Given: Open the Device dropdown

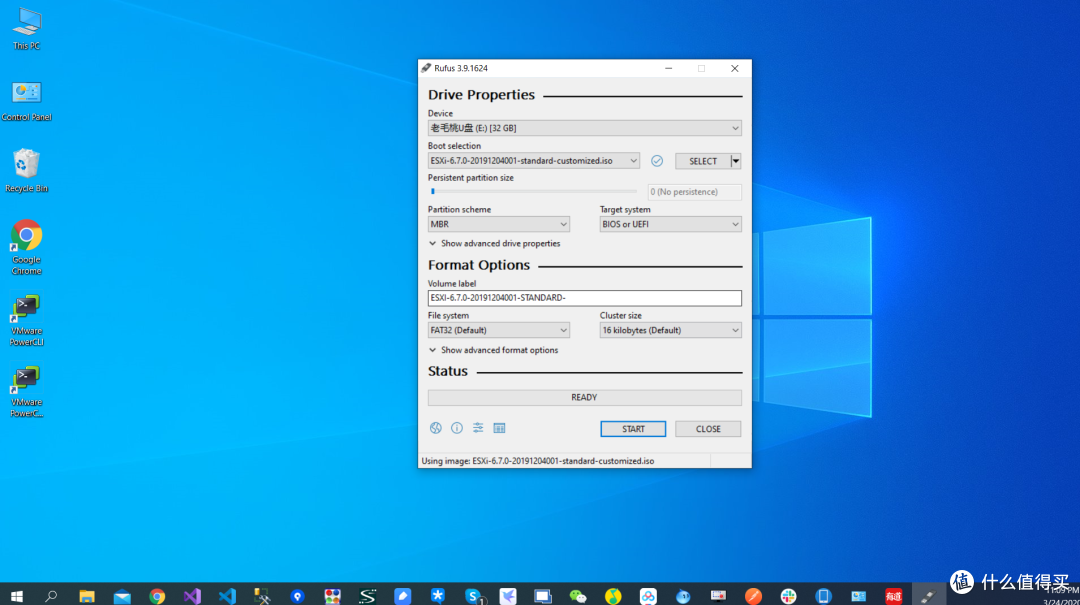Looking at the screenshot, I should 585,128.
